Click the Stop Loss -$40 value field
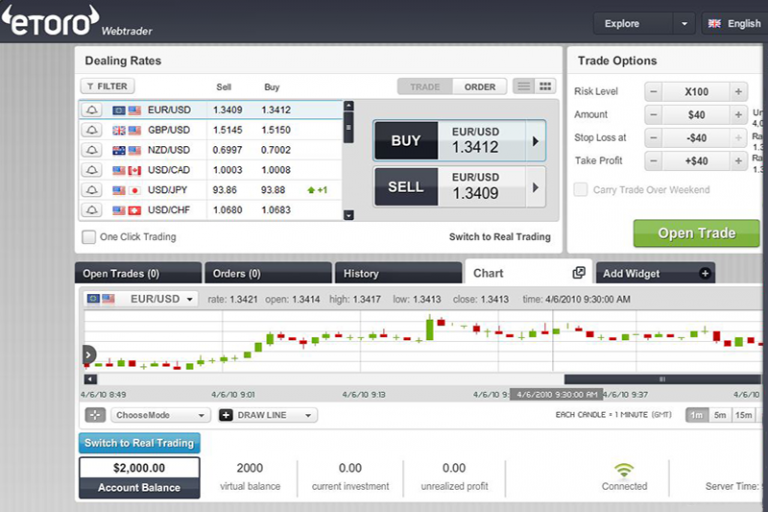The image size is (768, 512). point(696,138)
